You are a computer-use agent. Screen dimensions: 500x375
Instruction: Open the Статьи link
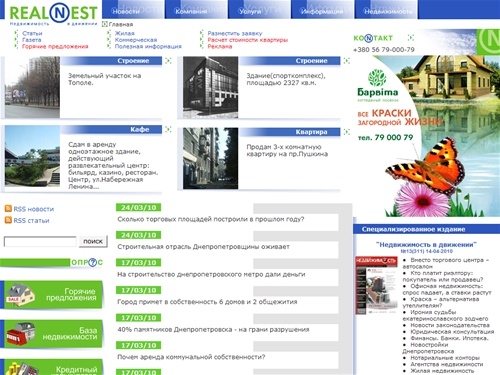click(32, 33)
